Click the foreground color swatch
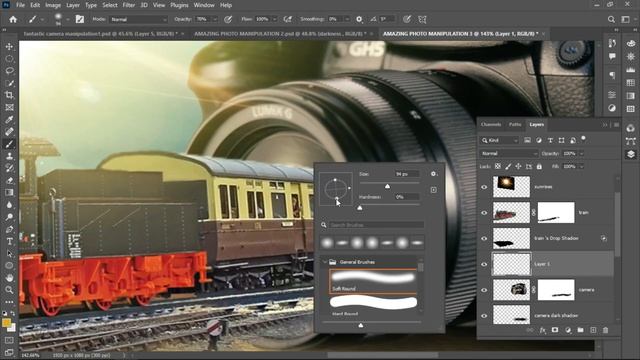The width and height of the screenshot is (640, 360). tap(6, 323)
